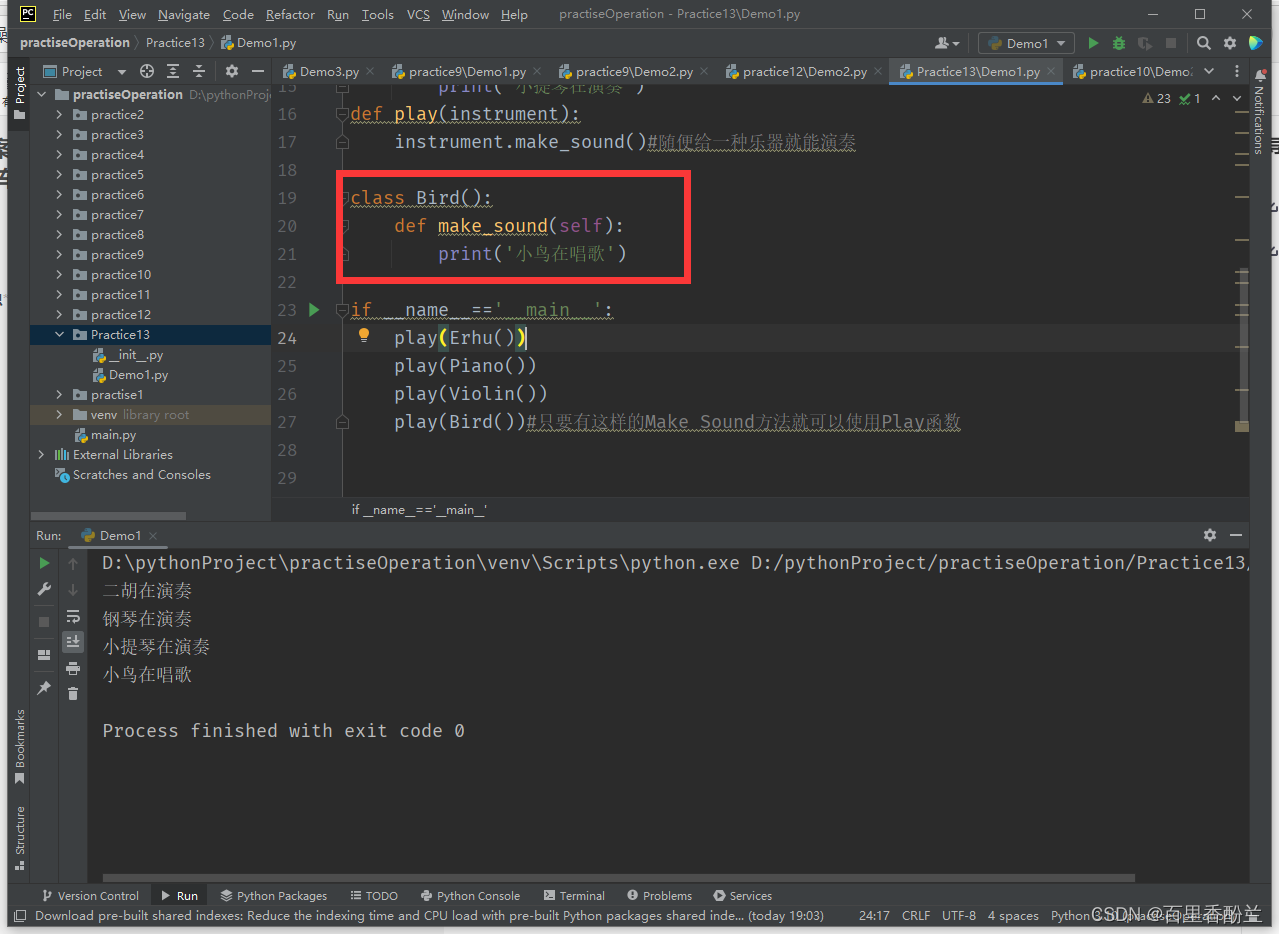The width and height of the screenshot is (1279, 934).
Task: Pin the Run tab
Action: (44, 688)
